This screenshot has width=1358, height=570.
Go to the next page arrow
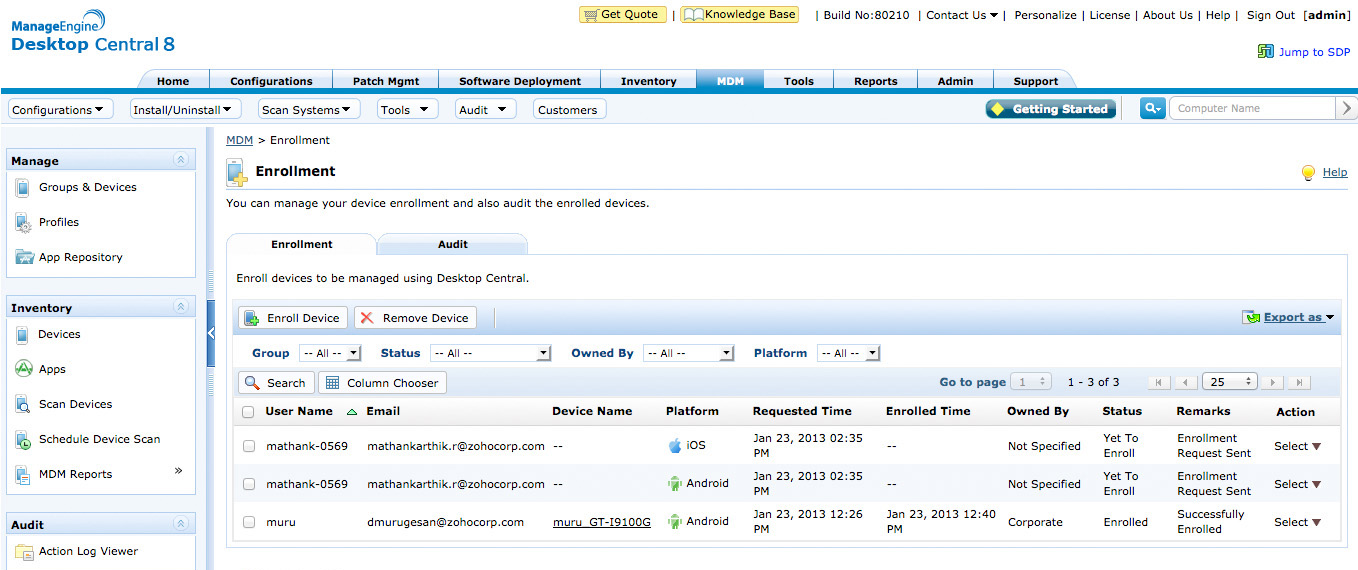pos(1273,382)
